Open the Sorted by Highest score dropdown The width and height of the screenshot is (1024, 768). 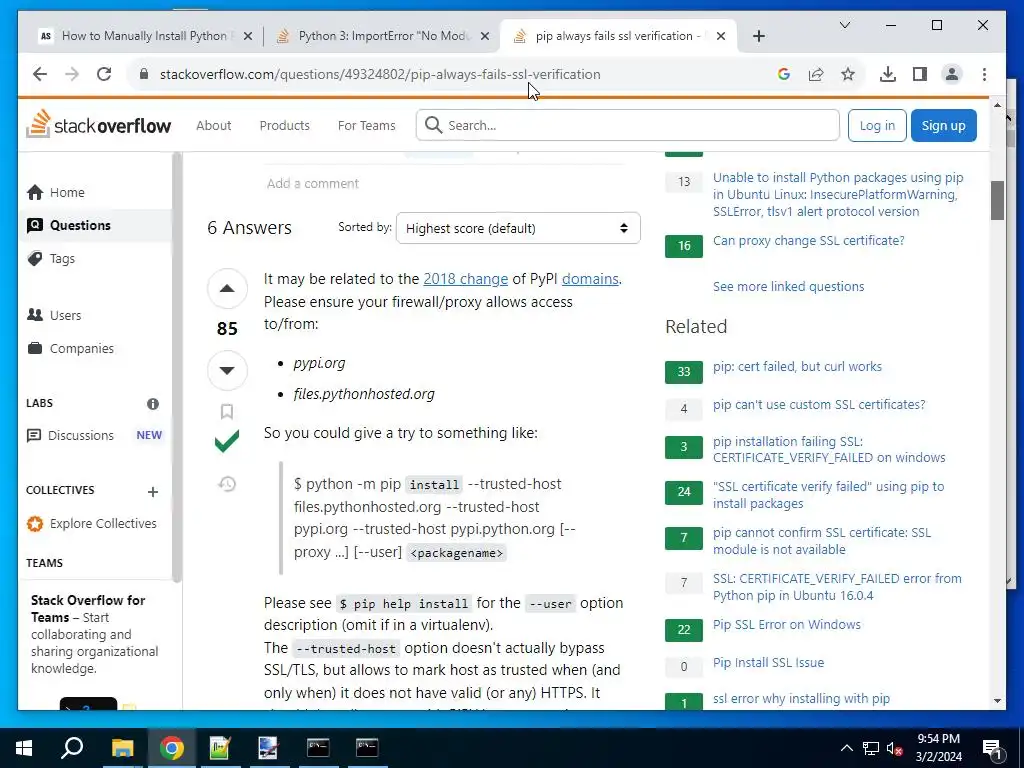(x=518, y=228)
